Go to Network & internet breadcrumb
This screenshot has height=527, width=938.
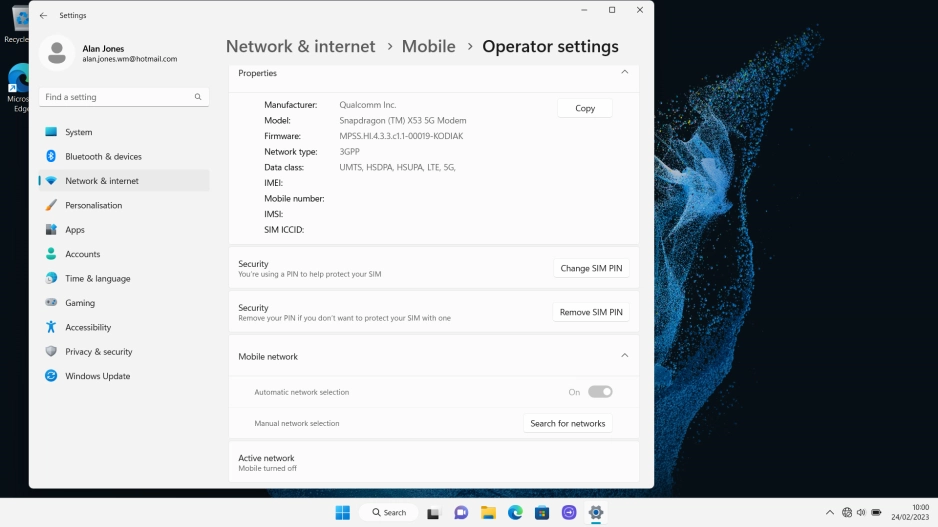click(300, 46)
